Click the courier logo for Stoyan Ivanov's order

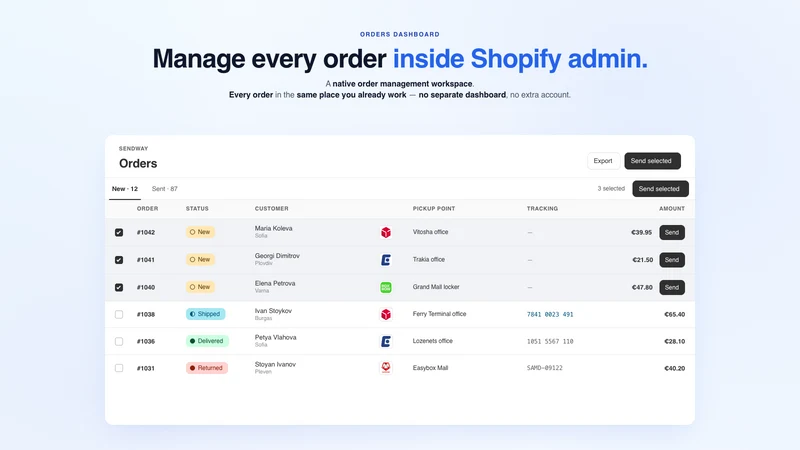pyautogui.click(x=386, y=368)
